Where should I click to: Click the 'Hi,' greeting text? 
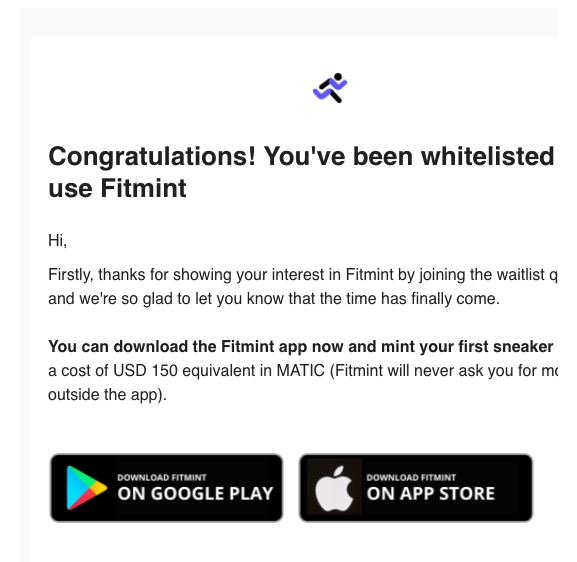(x=57, y=241)
